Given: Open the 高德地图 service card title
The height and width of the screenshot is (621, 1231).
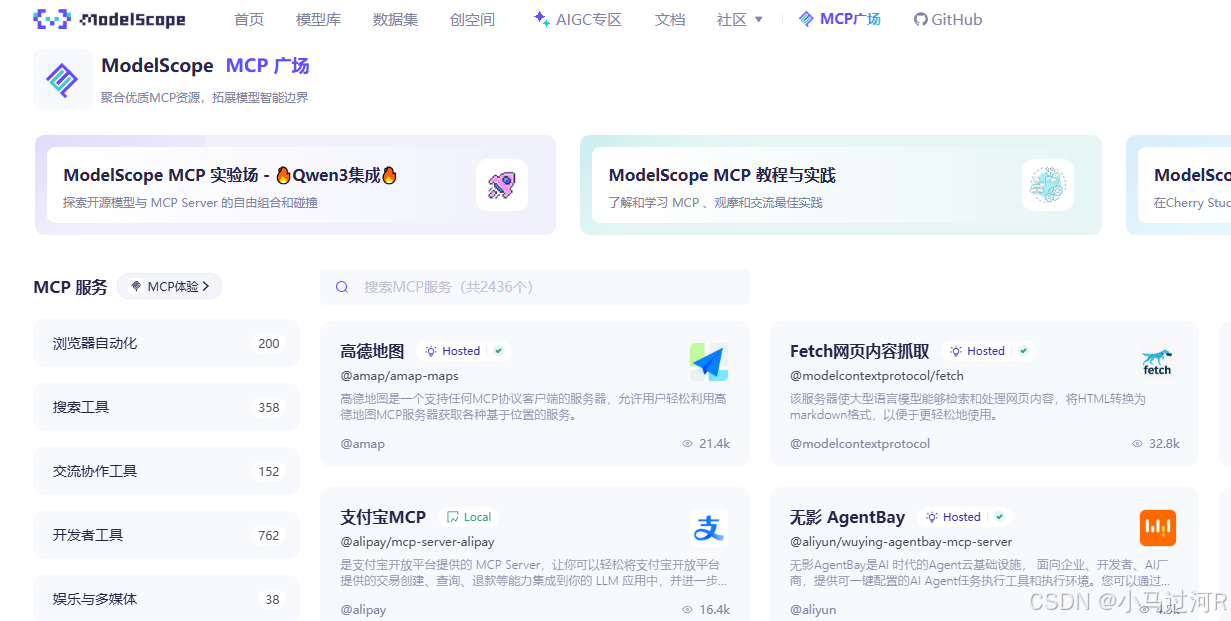Looking at the screenshot, I should [372, 351].
